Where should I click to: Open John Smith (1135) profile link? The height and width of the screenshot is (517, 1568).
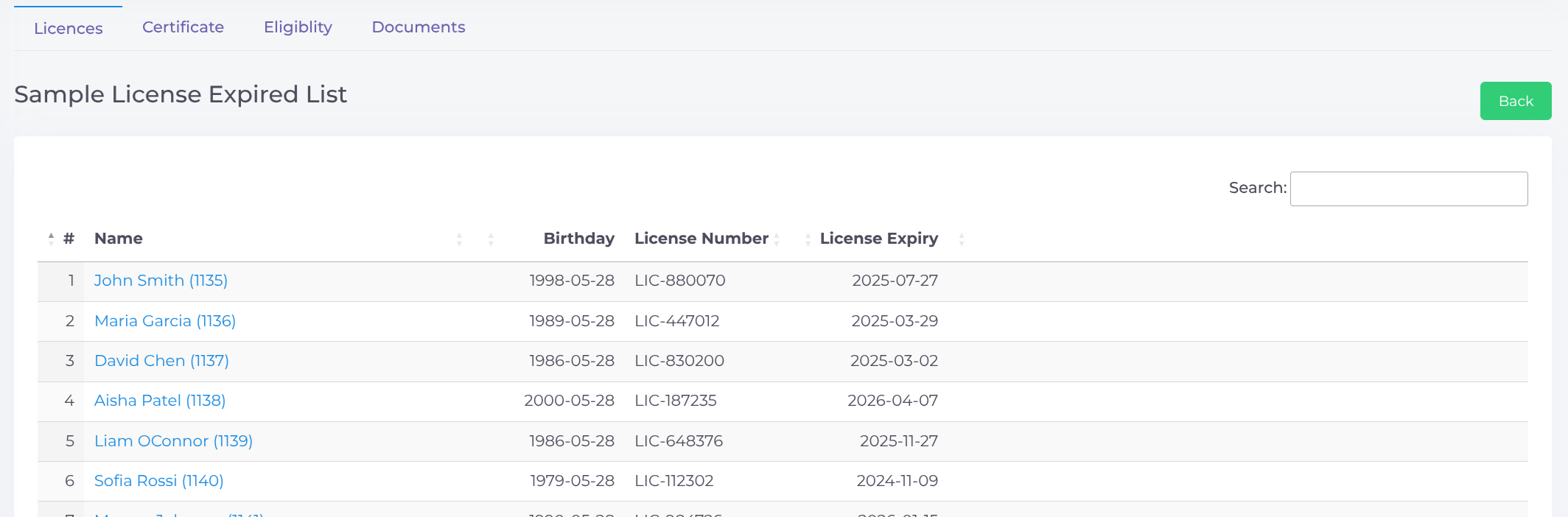click(161, 281)
